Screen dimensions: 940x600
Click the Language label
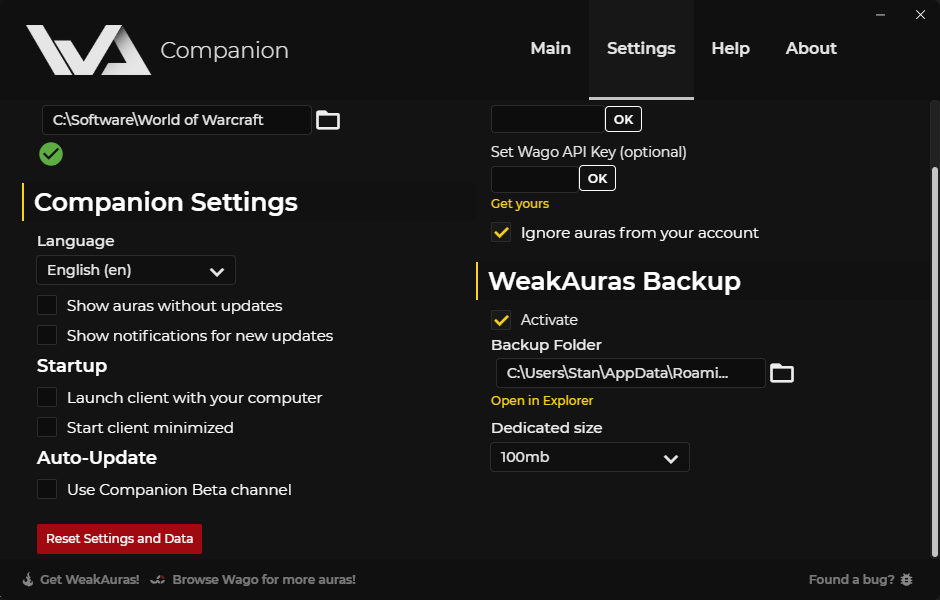click(x=76, y=241)
